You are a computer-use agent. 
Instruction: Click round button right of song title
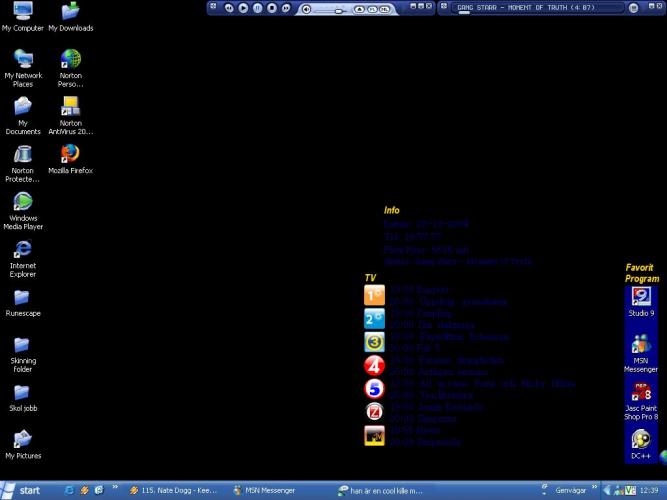tap(633, 8)
